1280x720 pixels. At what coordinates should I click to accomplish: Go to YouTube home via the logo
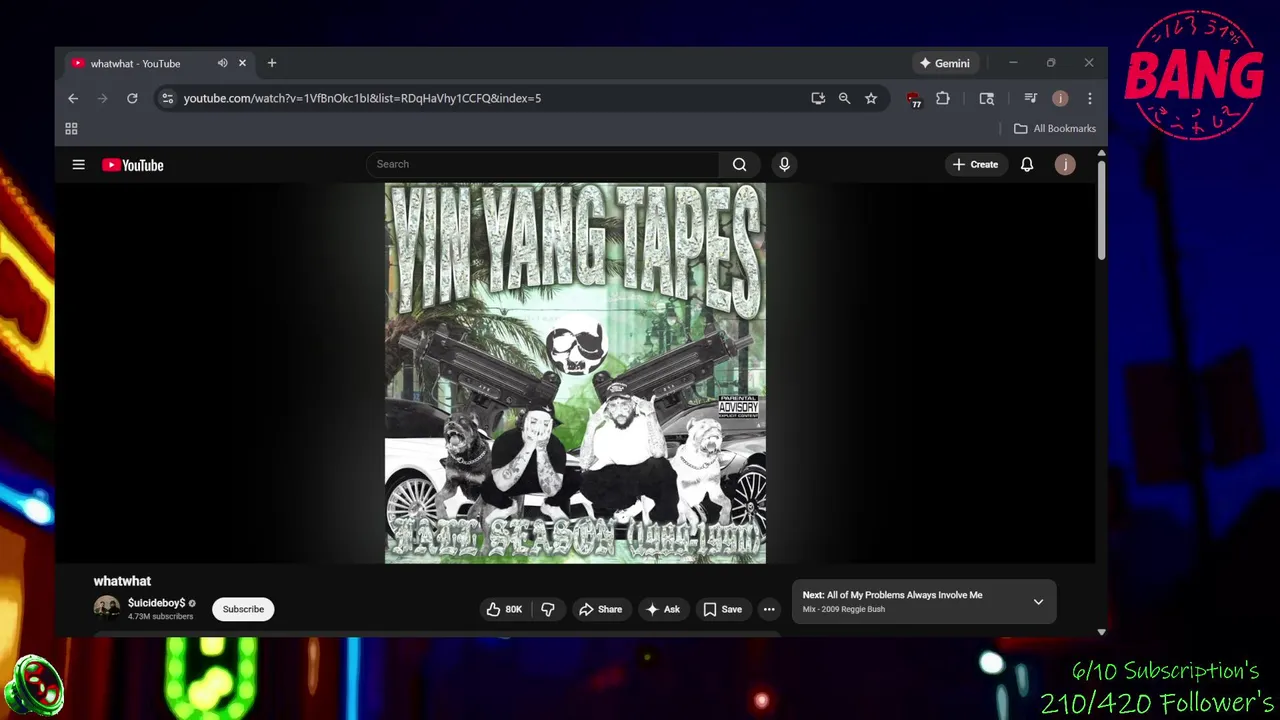[132, 165]
